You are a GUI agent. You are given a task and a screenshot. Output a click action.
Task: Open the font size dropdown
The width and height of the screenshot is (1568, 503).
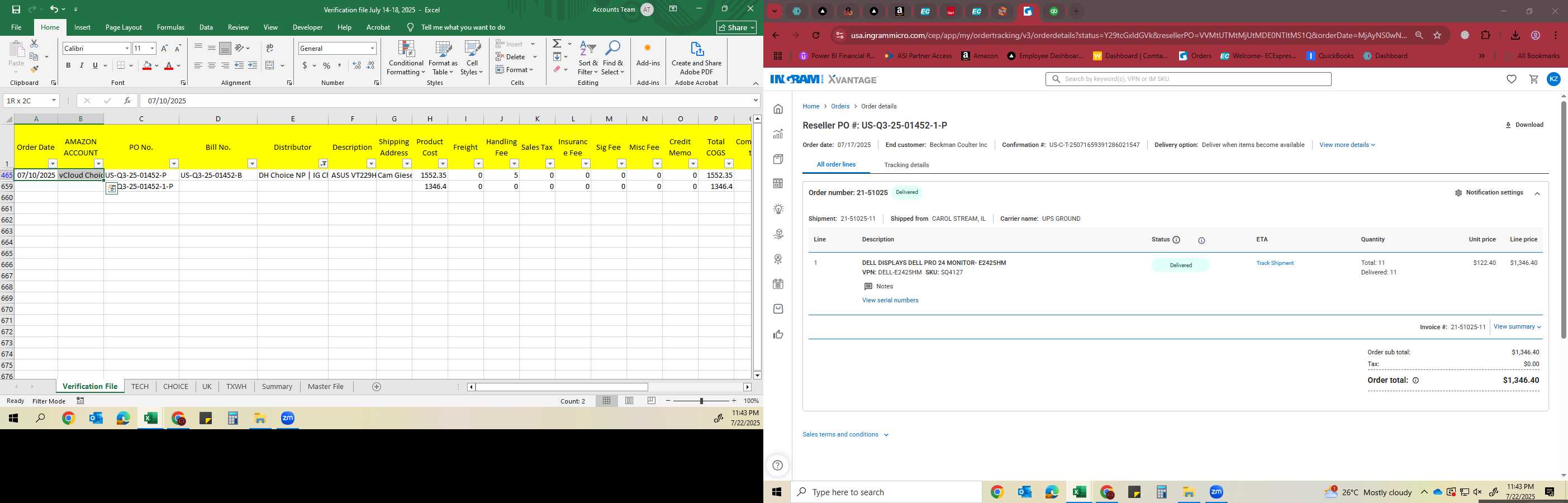coord(152,48)
